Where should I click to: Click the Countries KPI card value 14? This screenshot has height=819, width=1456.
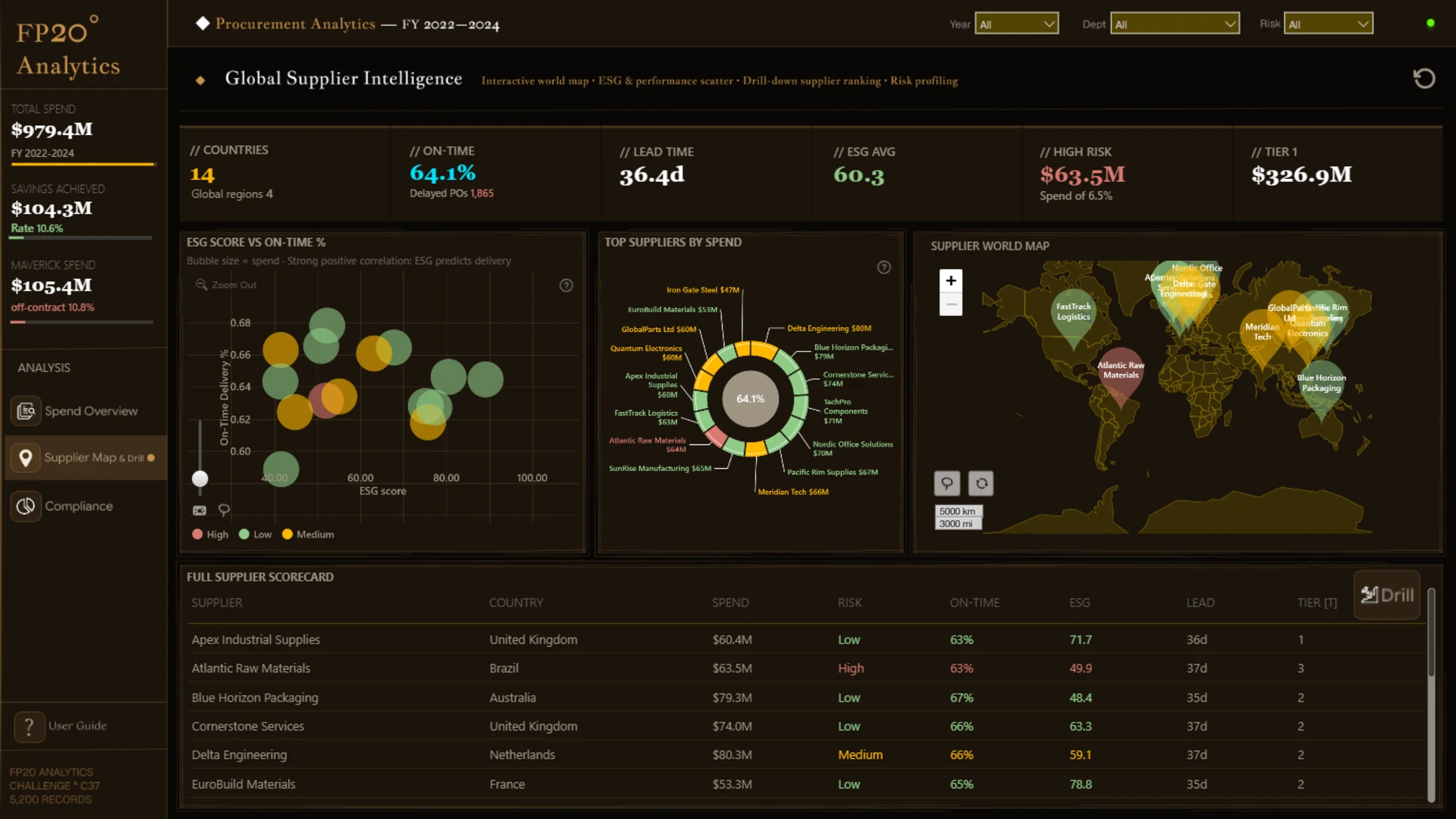coord(202,174)
